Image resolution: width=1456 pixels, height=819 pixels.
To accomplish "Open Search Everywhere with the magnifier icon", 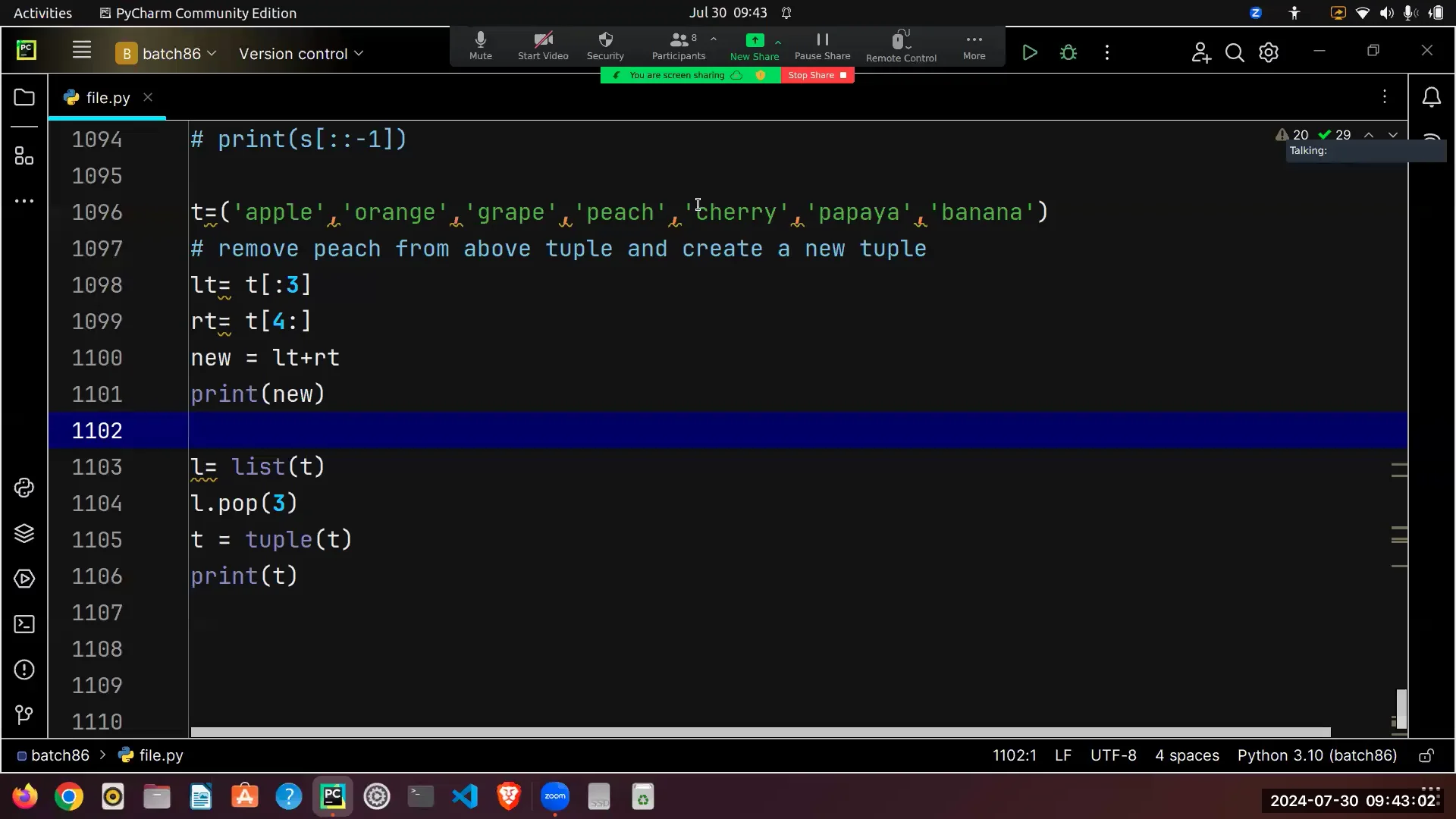I will click(x=1235, y=52).
